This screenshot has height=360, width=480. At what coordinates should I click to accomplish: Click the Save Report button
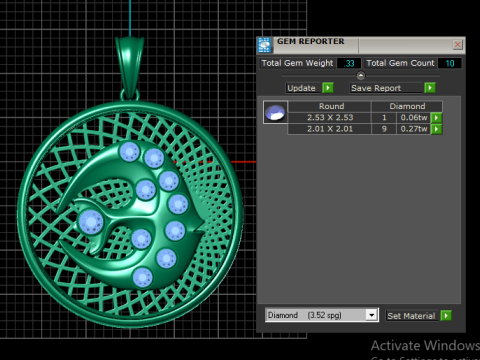coord(386,88)
